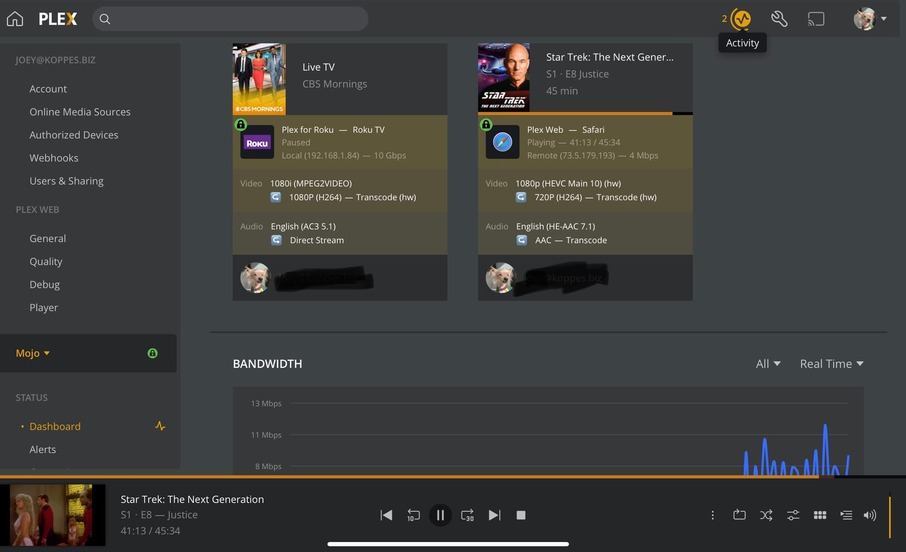Click secure lock badge on Roku session
The width and height of the screenshot is (906, 552).
pyautogui.click(x=241, y=124)
